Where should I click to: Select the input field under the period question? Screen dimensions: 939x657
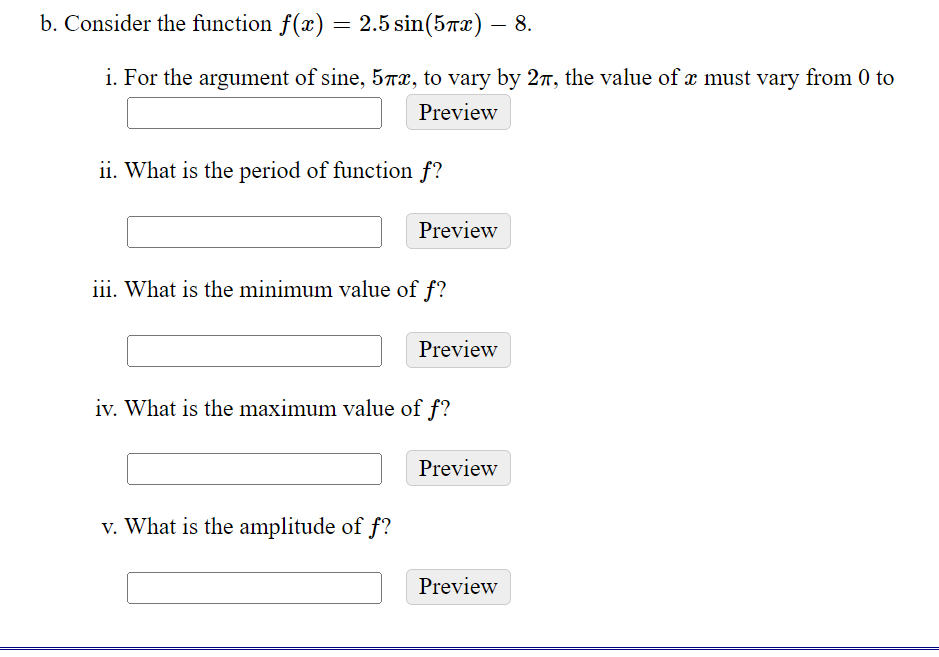click(x=253, y=231)
